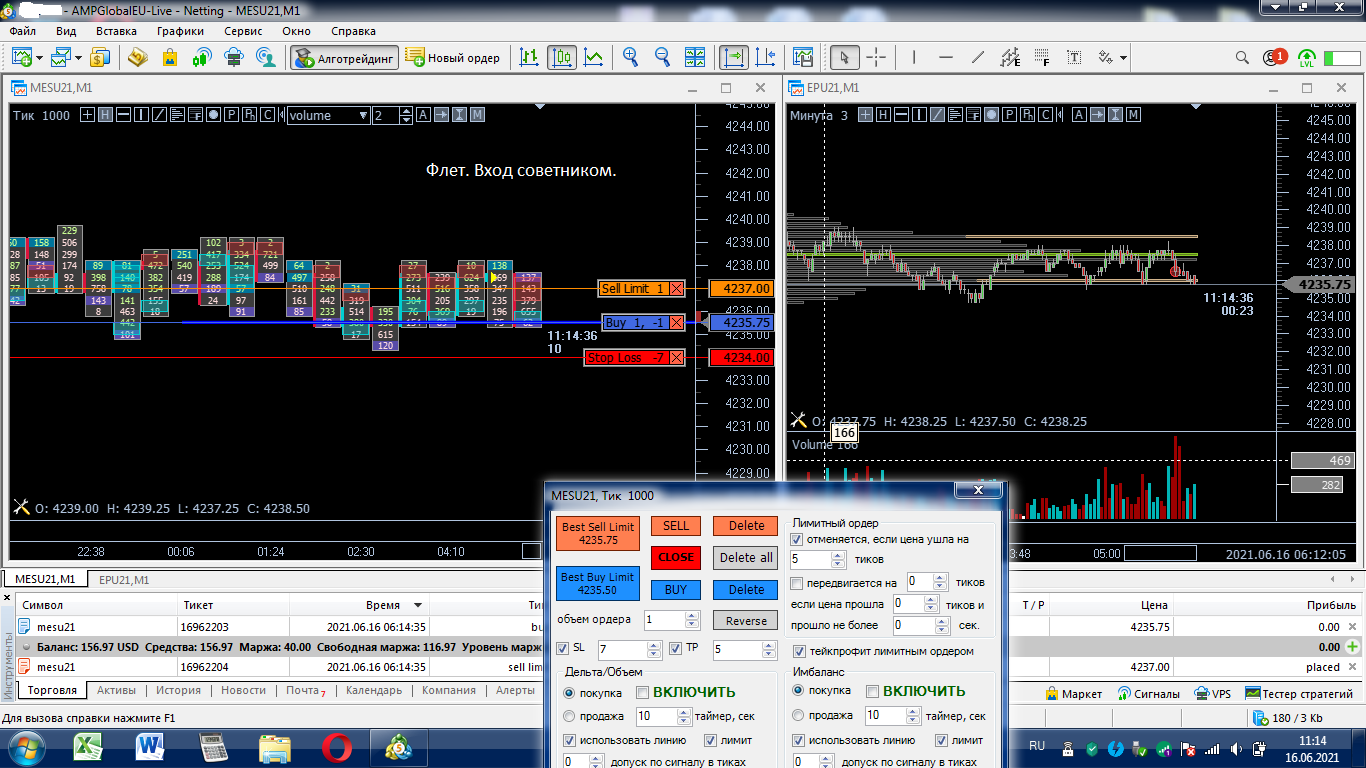Open the Графики menu
Screen dimensions: 1366x768
pyautogui.click(x=180, y=31)
